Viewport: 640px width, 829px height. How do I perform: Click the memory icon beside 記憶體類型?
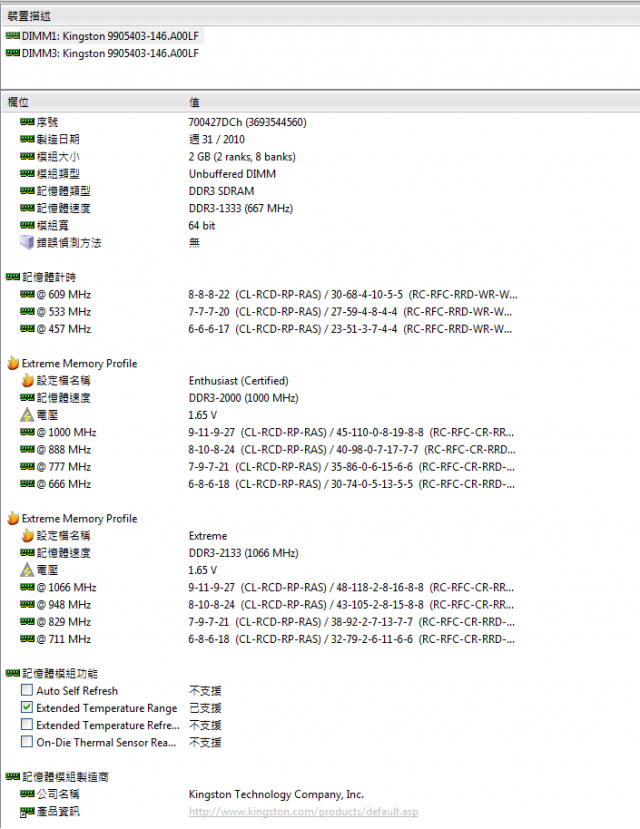(x=27, y=191)
